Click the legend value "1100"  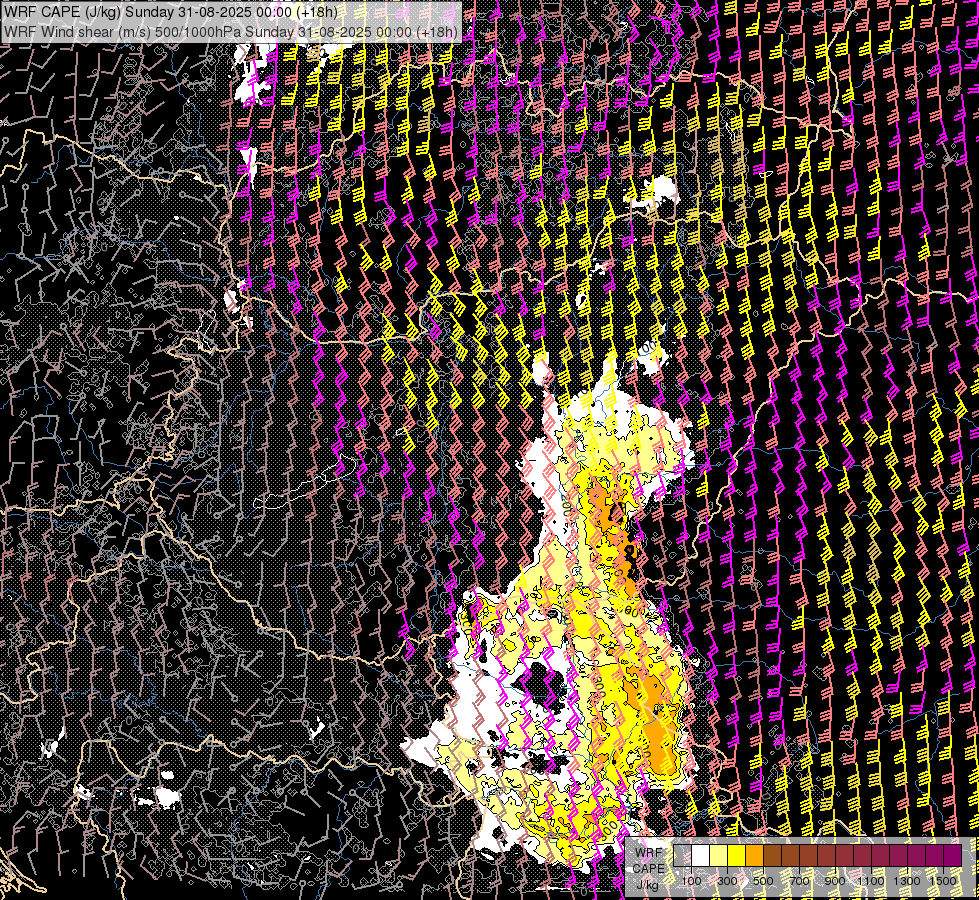[x=870, y=881]
